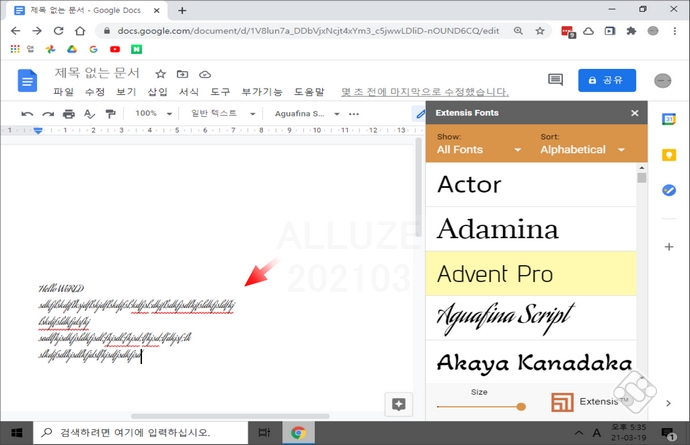The width and height of the screenshot is (690, 445).
Task: Select the Actor font
Action: tap(531, 184)
